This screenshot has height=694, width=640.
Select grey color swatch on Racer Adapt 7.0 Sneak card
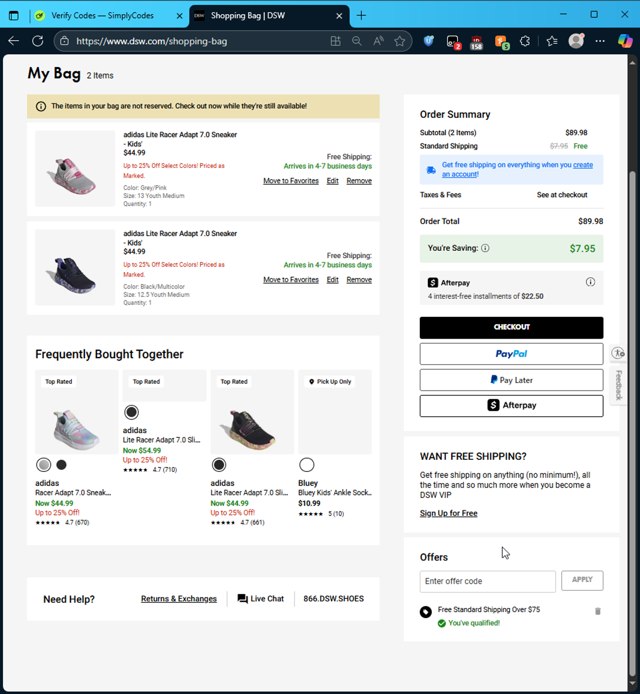pyautogui.click(x=43, y=465)
